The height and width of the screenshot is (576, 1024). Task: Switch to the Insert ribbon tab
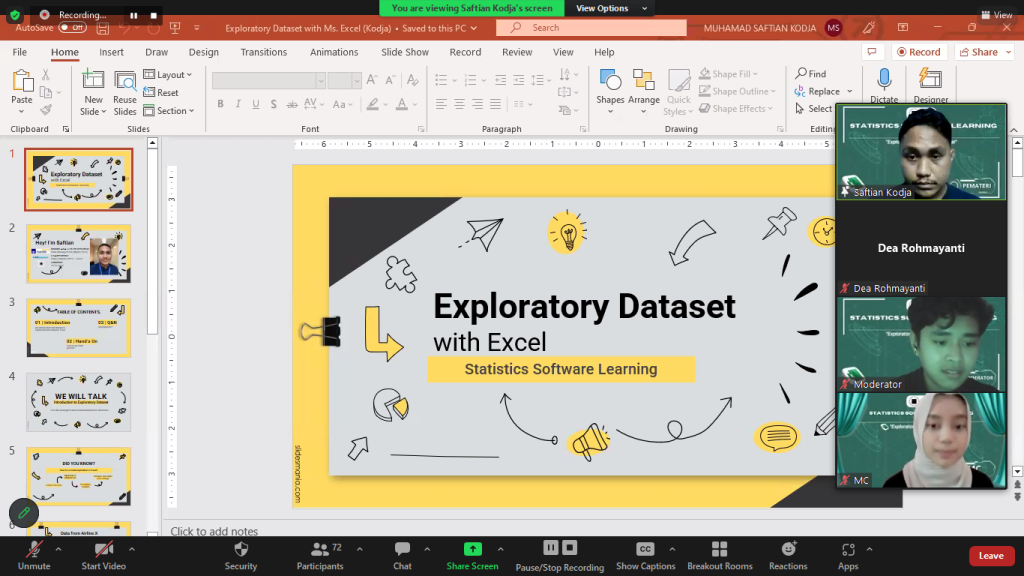pos(110,51)
